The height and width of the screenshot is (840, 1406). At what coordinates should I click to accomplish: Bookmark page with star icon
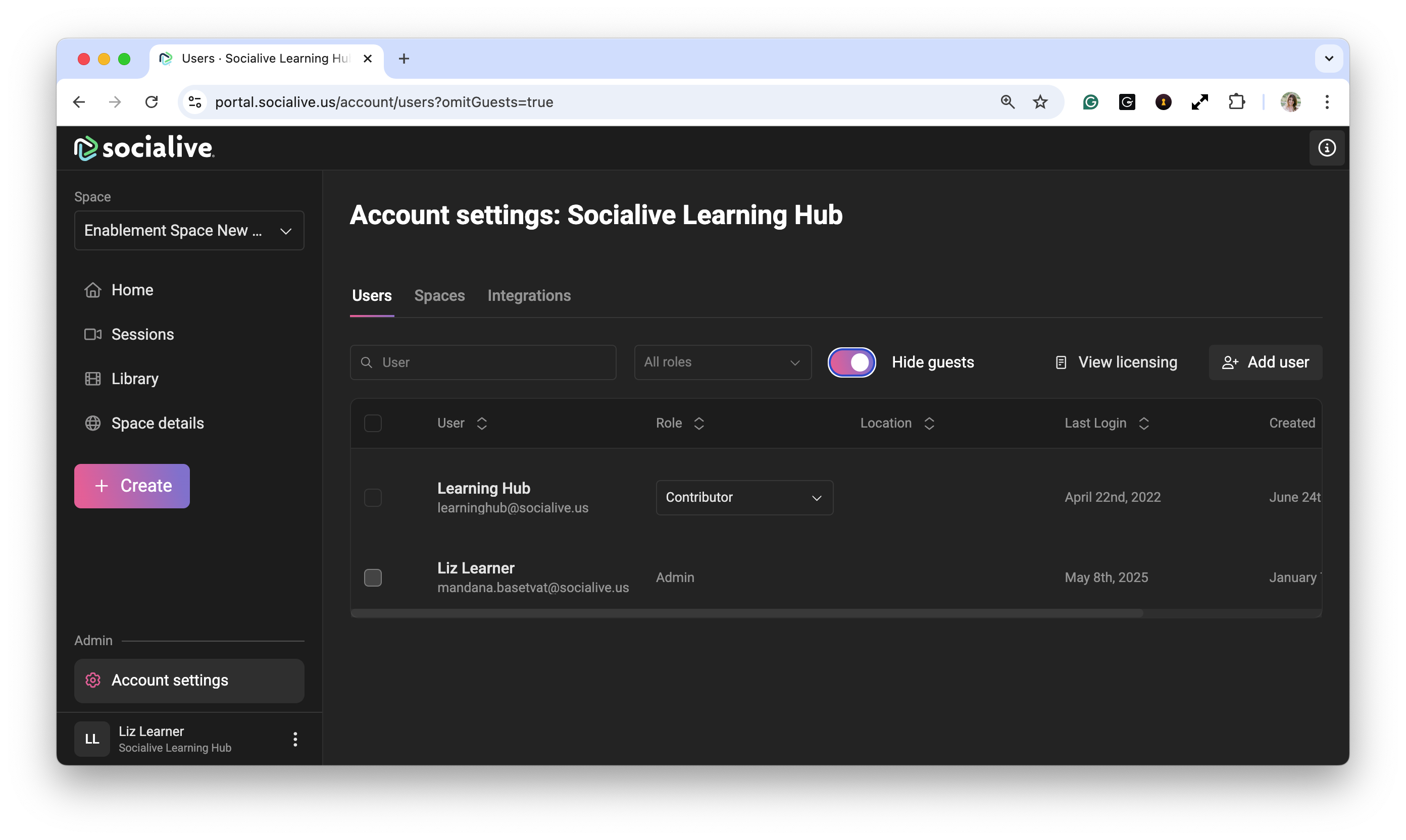[x=1040, y=102]
